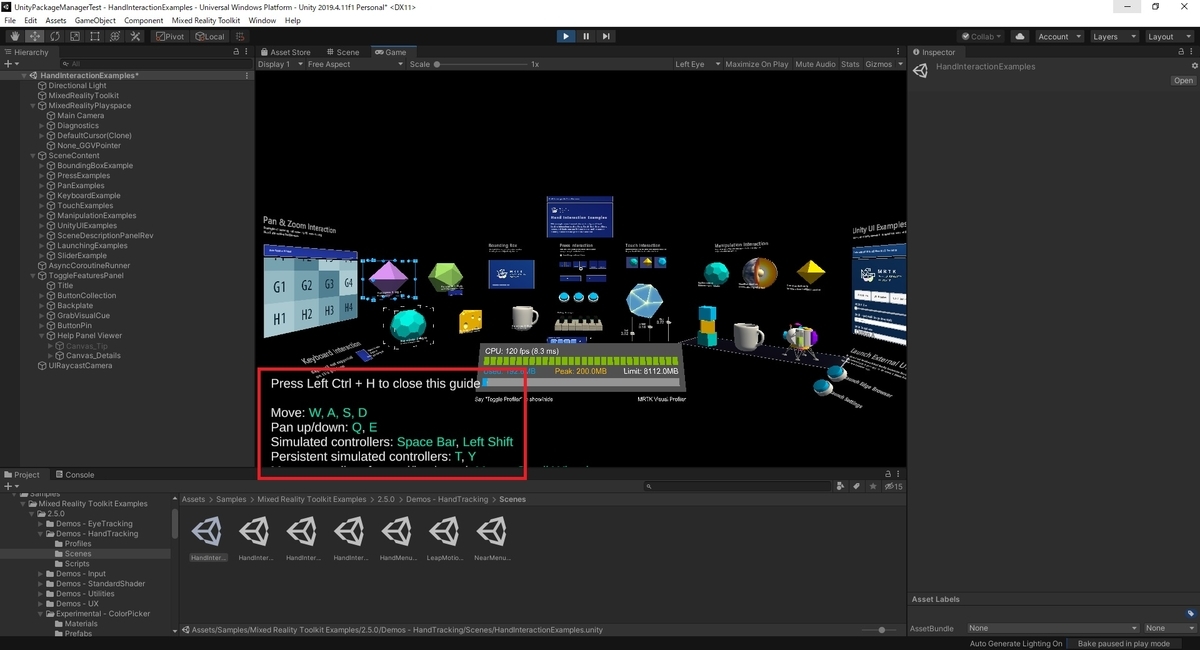Select the Transform tool in toolbar
The height and width of the screenshot is (650, 1200).
(x=115, y=36)
